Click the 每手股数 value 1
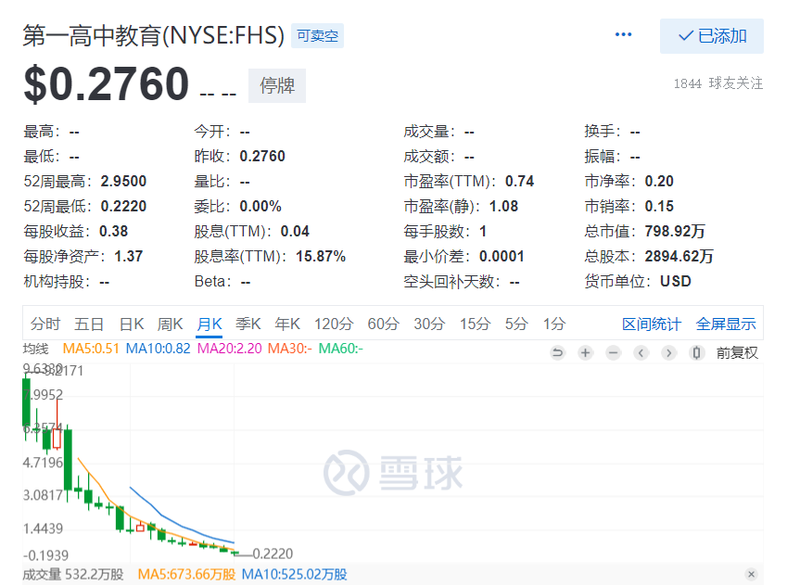Screen dimensions: 800x585 483,232
